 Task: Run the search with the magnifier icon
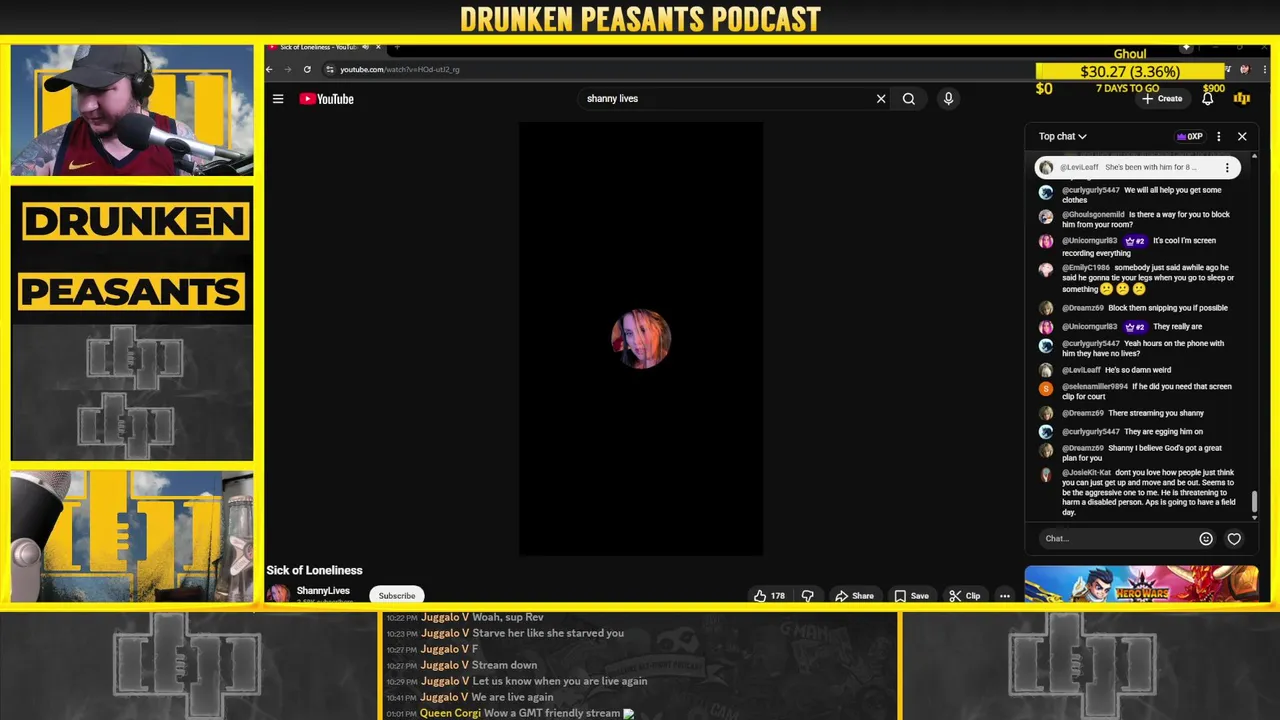point(908,99)
